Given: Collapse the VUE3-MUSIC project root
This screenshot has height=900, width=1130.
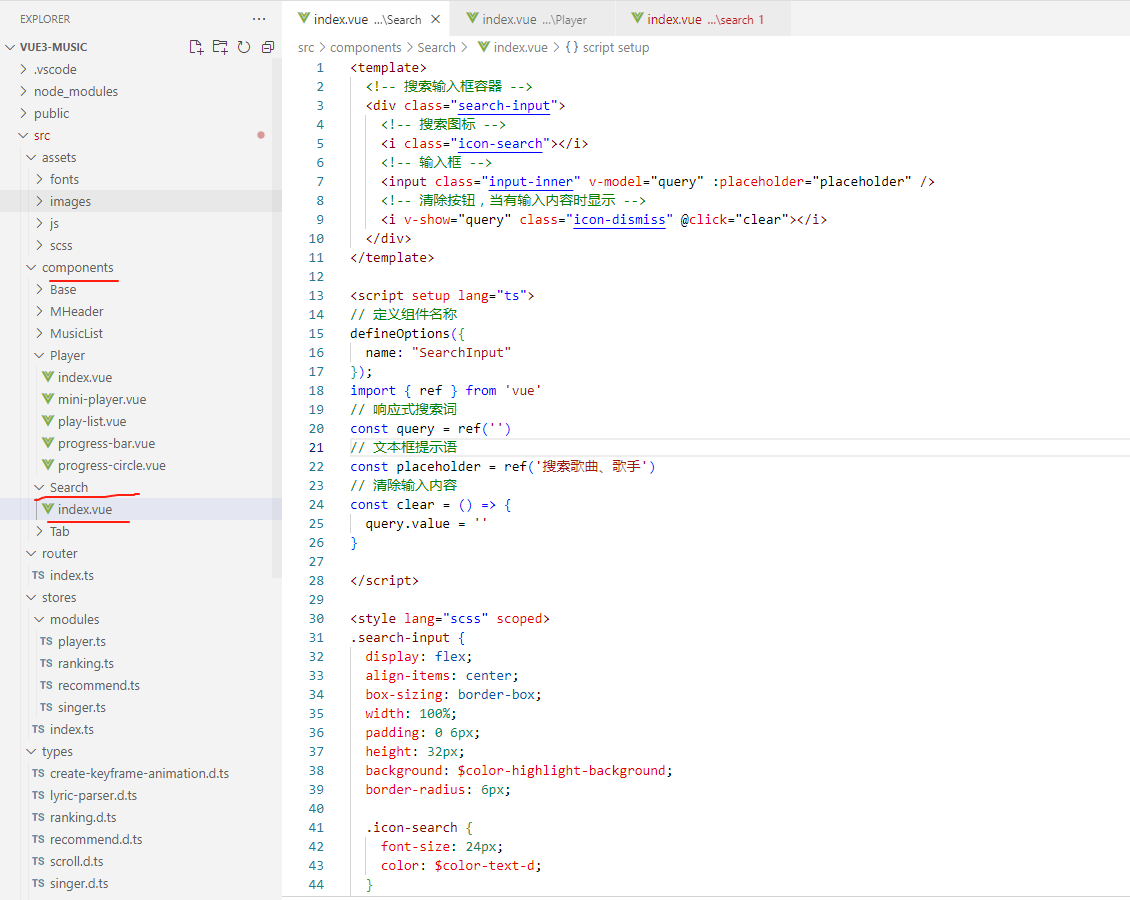Looking at the screenshot, I should pos(54,47).
